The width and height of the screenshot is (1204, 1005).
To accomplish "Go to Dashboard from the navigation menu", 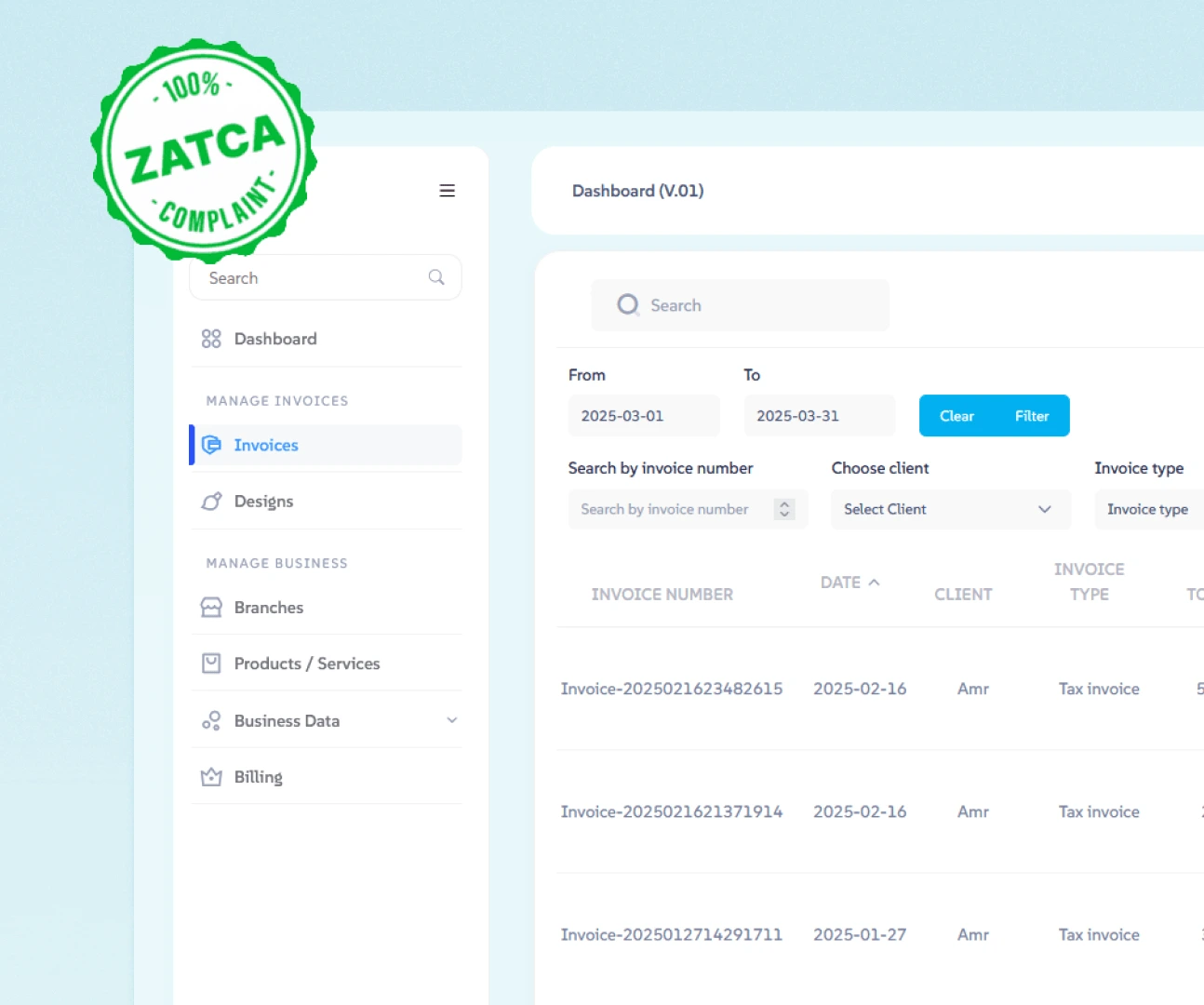I will point(275,339).
